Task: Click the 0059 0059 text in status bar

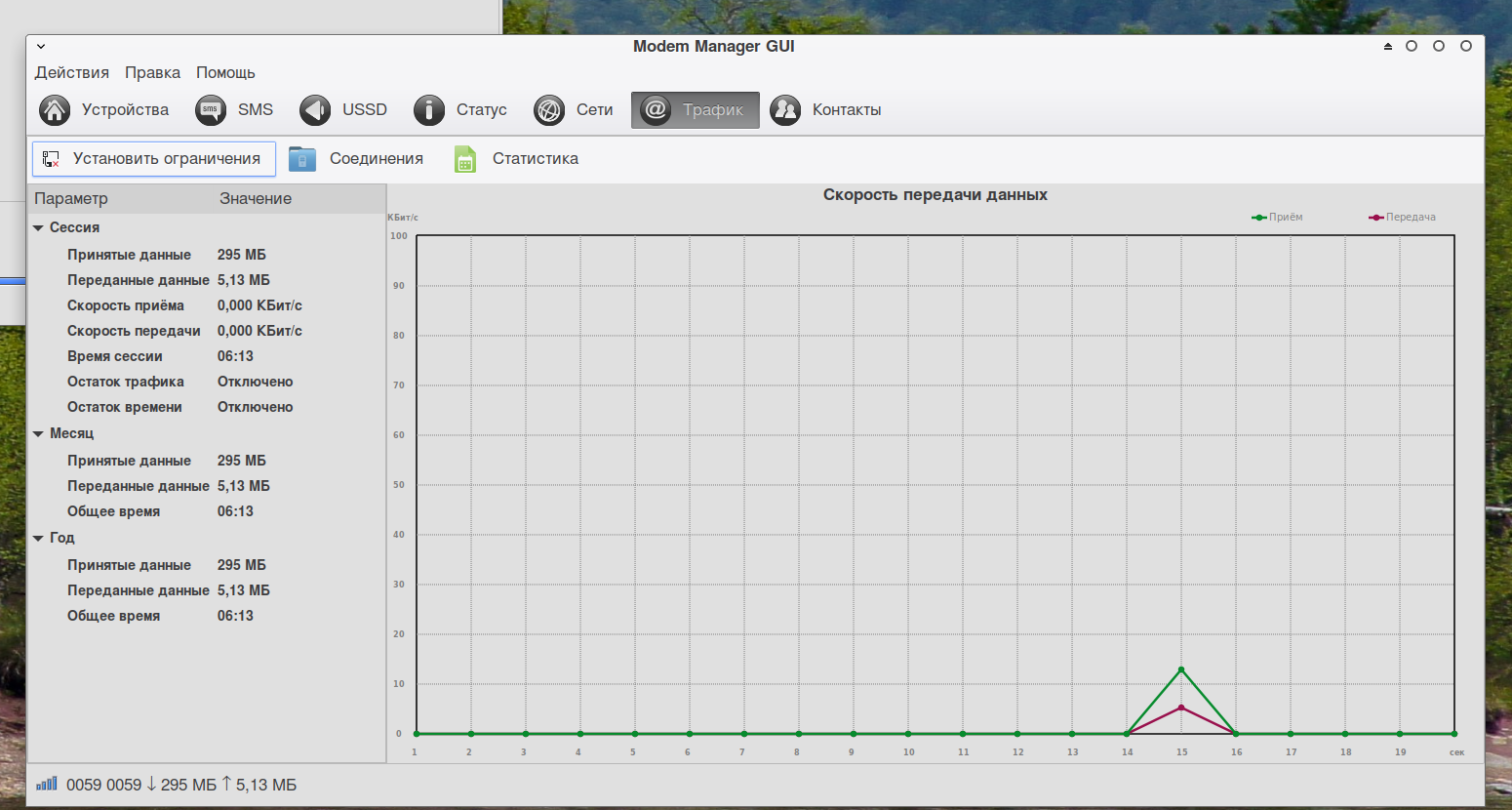Action: coord(103,785)
